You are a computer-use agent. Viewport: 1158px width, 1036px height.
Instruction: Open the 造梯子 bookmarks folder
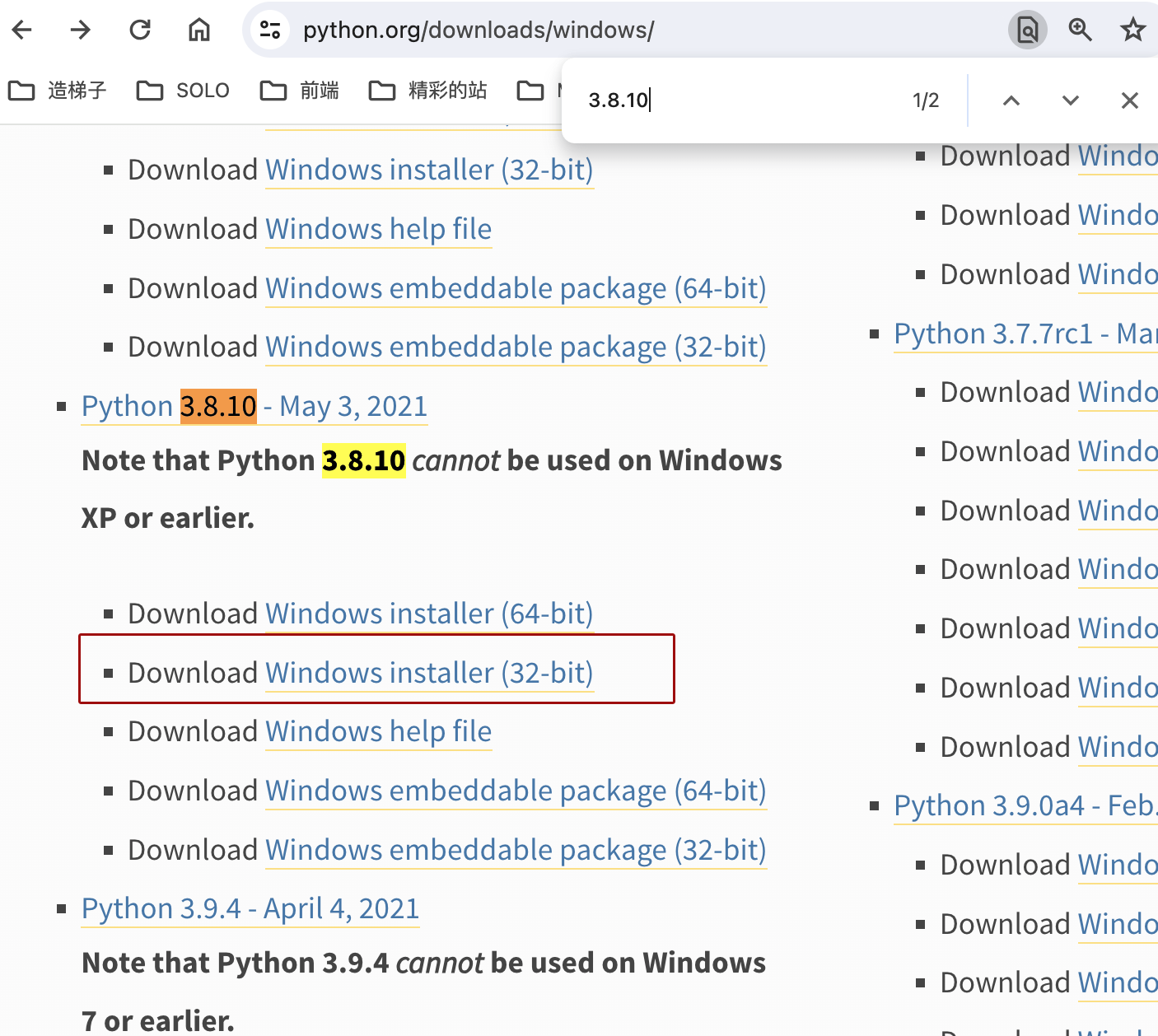[58, 91]
